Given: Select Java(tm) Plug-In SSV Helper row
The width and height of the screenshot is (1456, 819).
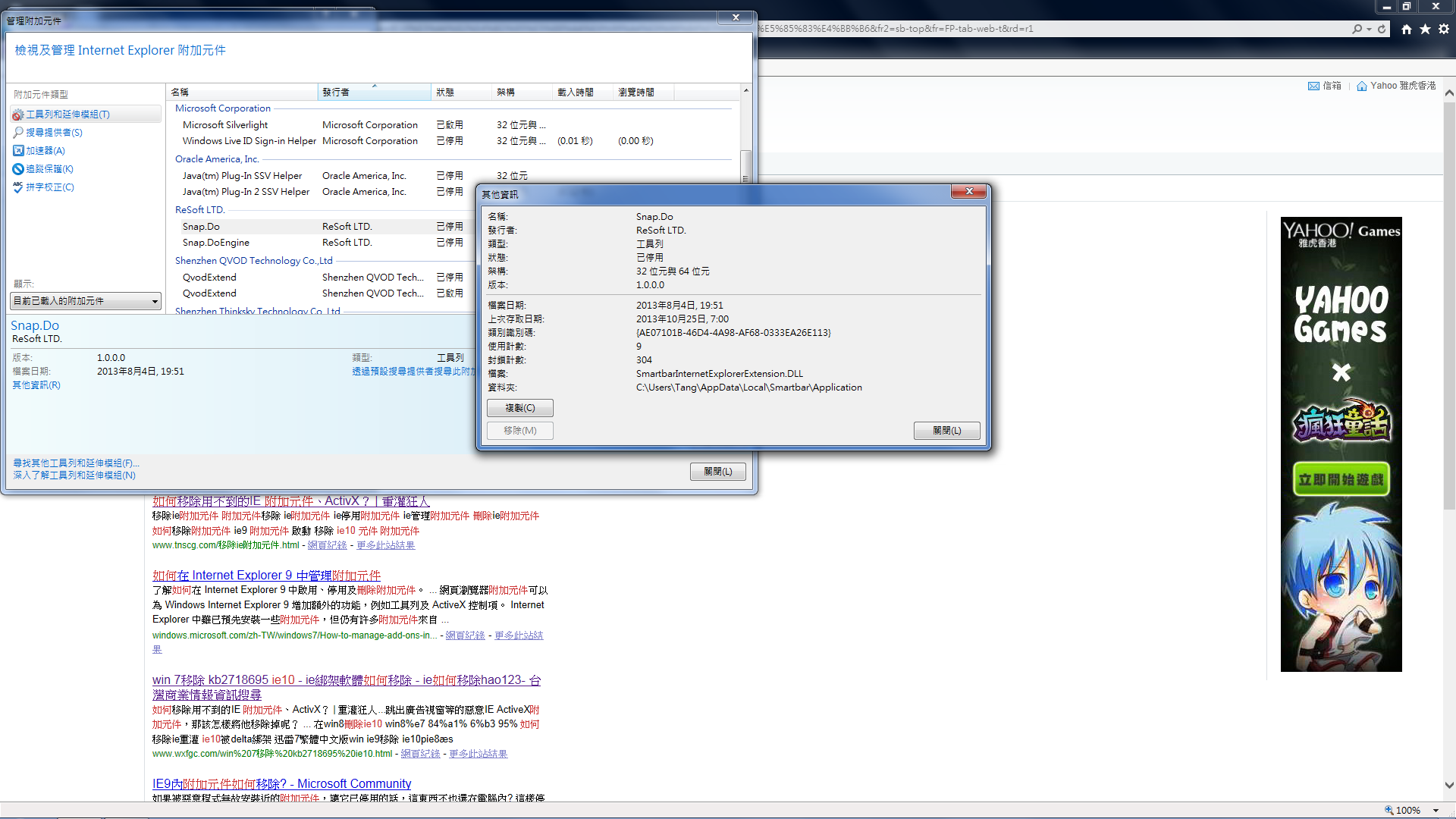Looking at the screenshot, I should (x=453, y=176).
